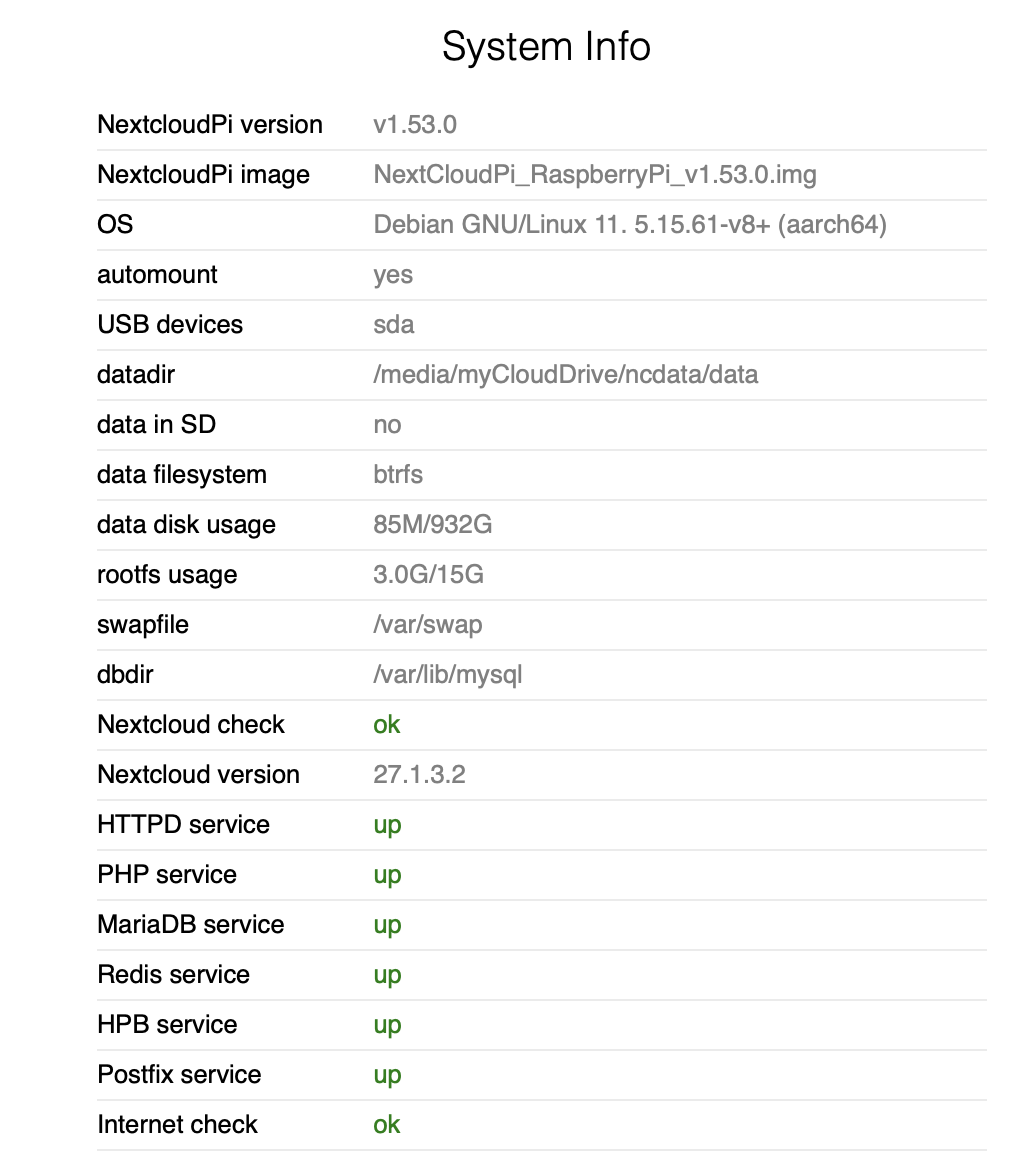
Task: Click the data disk usage 85M/932G
Action: pos(433,525)
